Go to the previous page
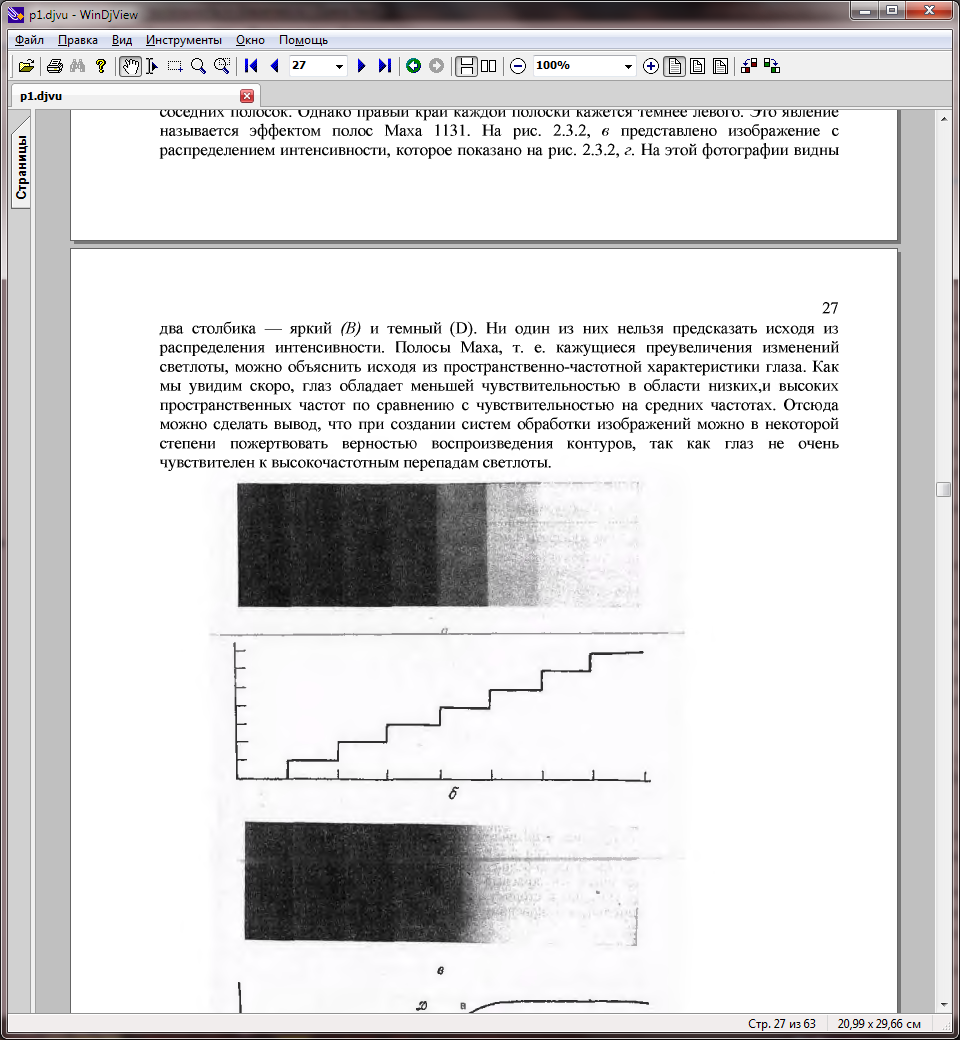The height and width of the screenshot is (1040, 960). (274, 66)
